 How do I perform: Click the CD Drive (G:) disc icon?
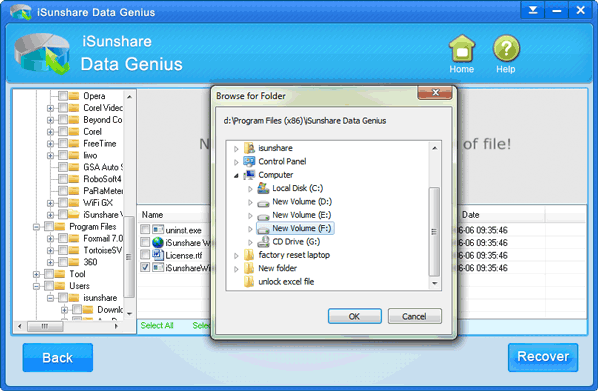tap(263, 241)
